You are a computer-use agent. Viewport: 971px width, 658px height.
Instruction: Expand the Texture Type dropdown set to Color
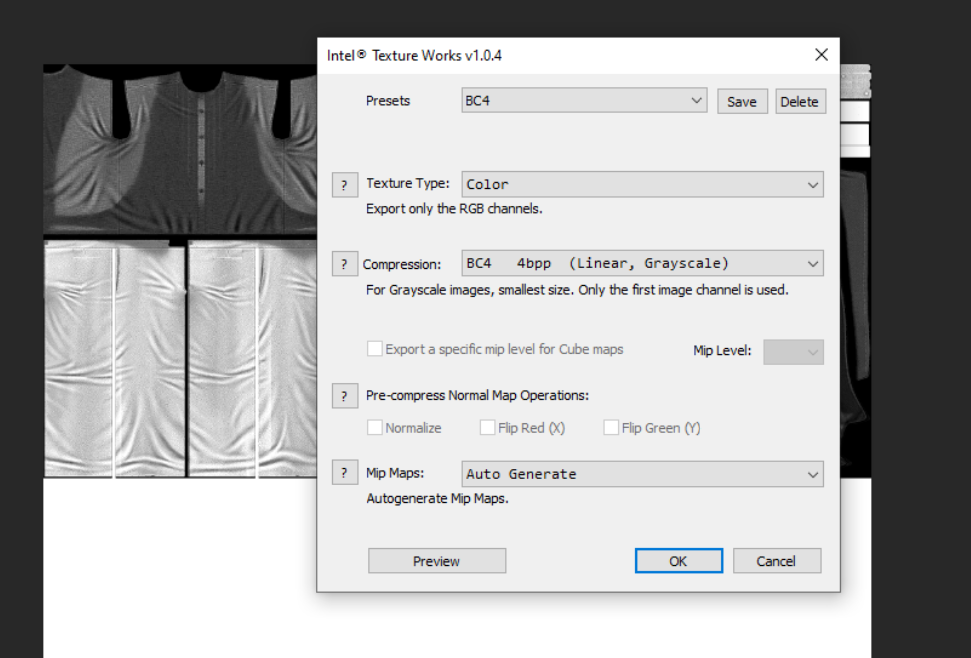(642, 184)
